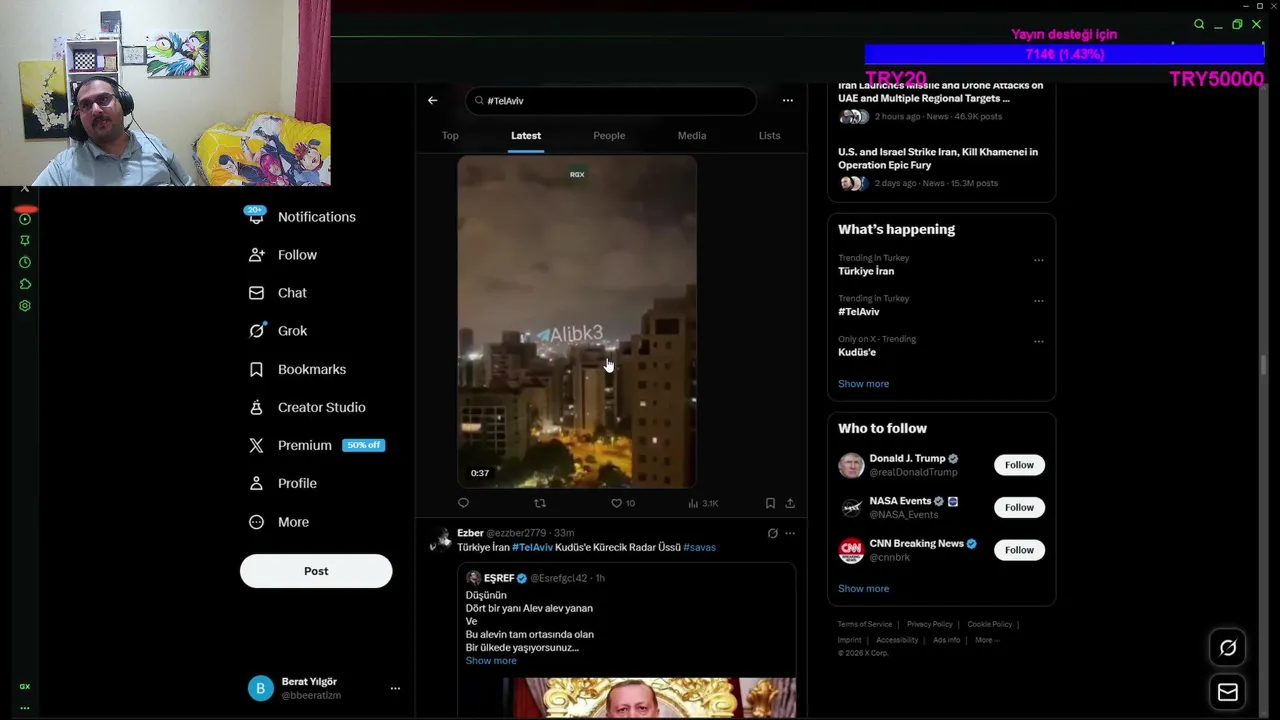Open EŞREF quoted post author name
This screenshot has width=1280, height=720.
tap(499, 578)
